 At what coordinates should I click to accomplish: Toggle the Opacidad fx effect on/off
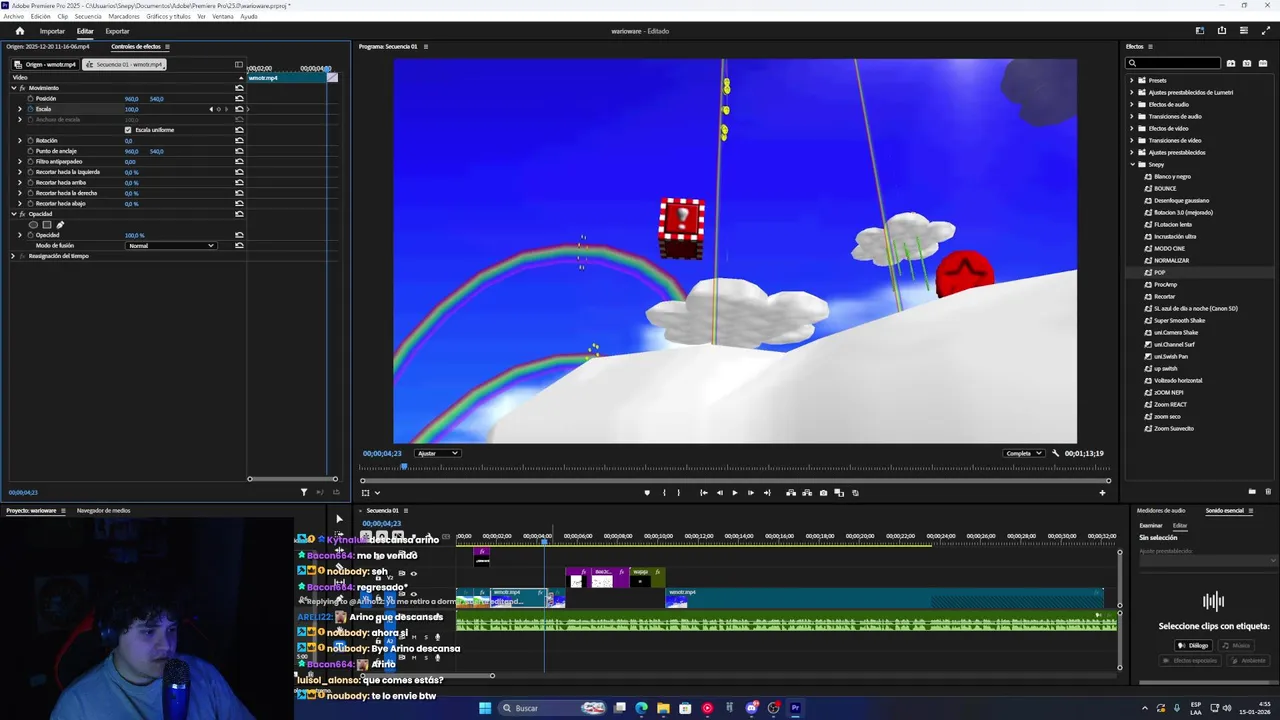point(23,214)
